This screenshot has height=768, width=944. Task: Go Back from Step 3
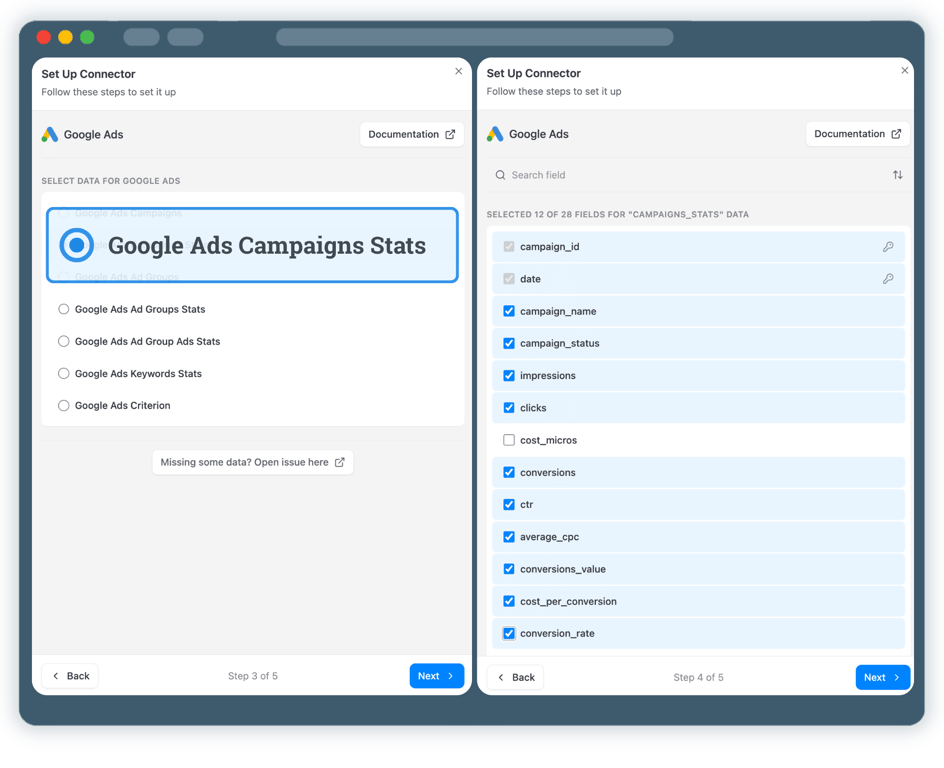(70, 676)
